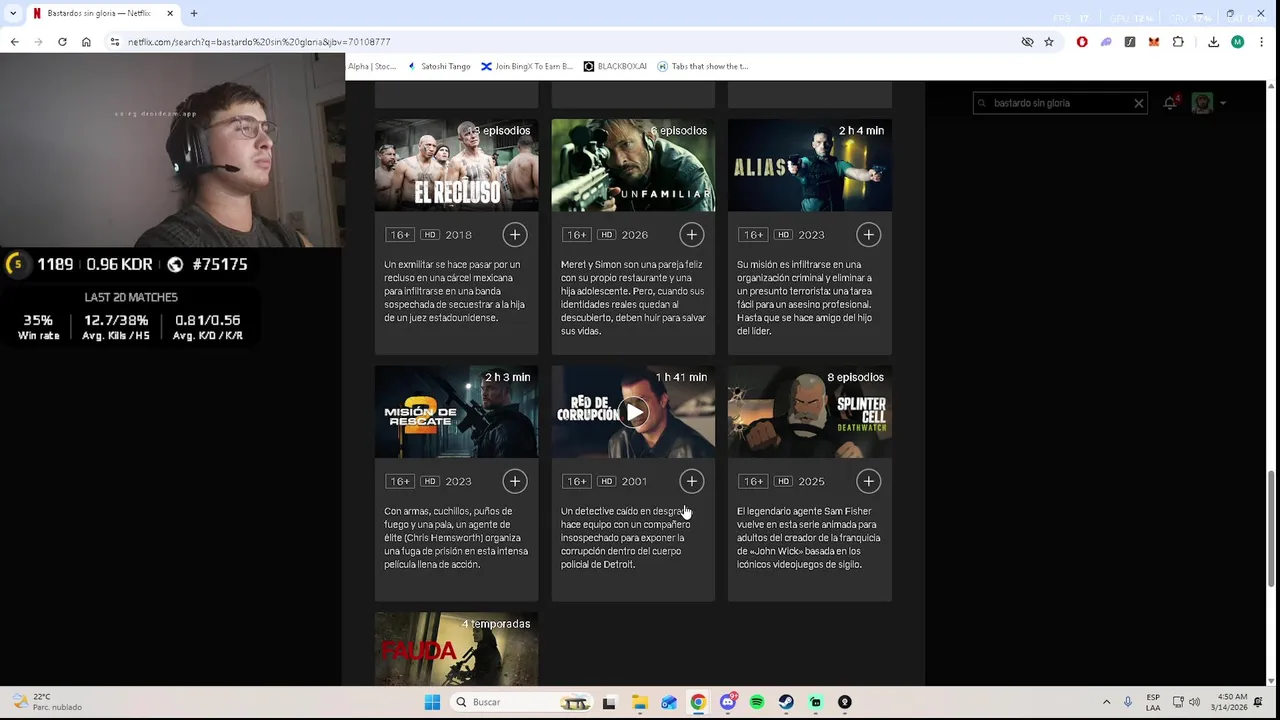Open the purple ghost extension
Viewport: 1280px width, 720px height.
click(1106, 42)
